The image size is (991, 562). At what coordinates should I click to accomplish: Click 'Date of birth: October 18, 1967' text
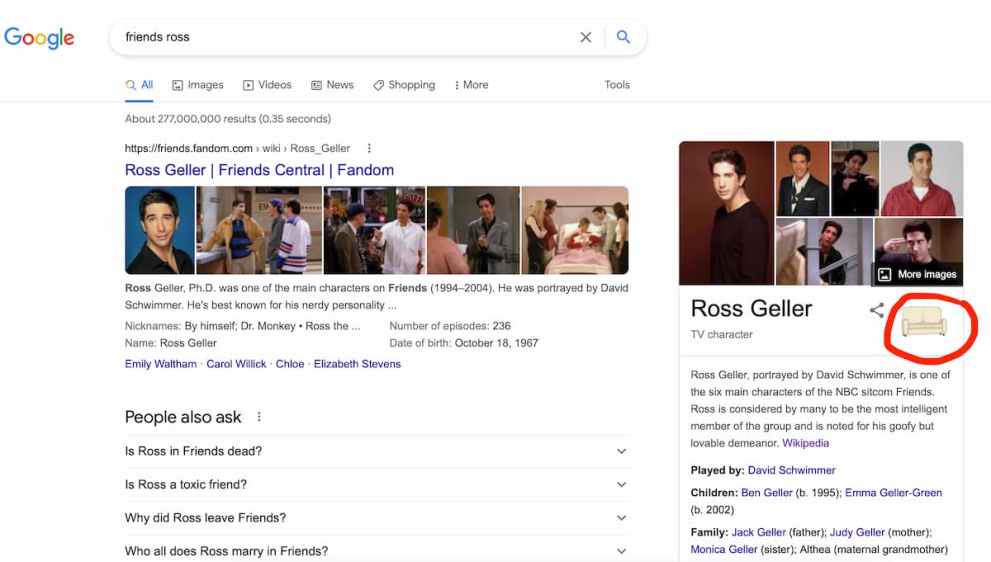click(x=463, y=343)
